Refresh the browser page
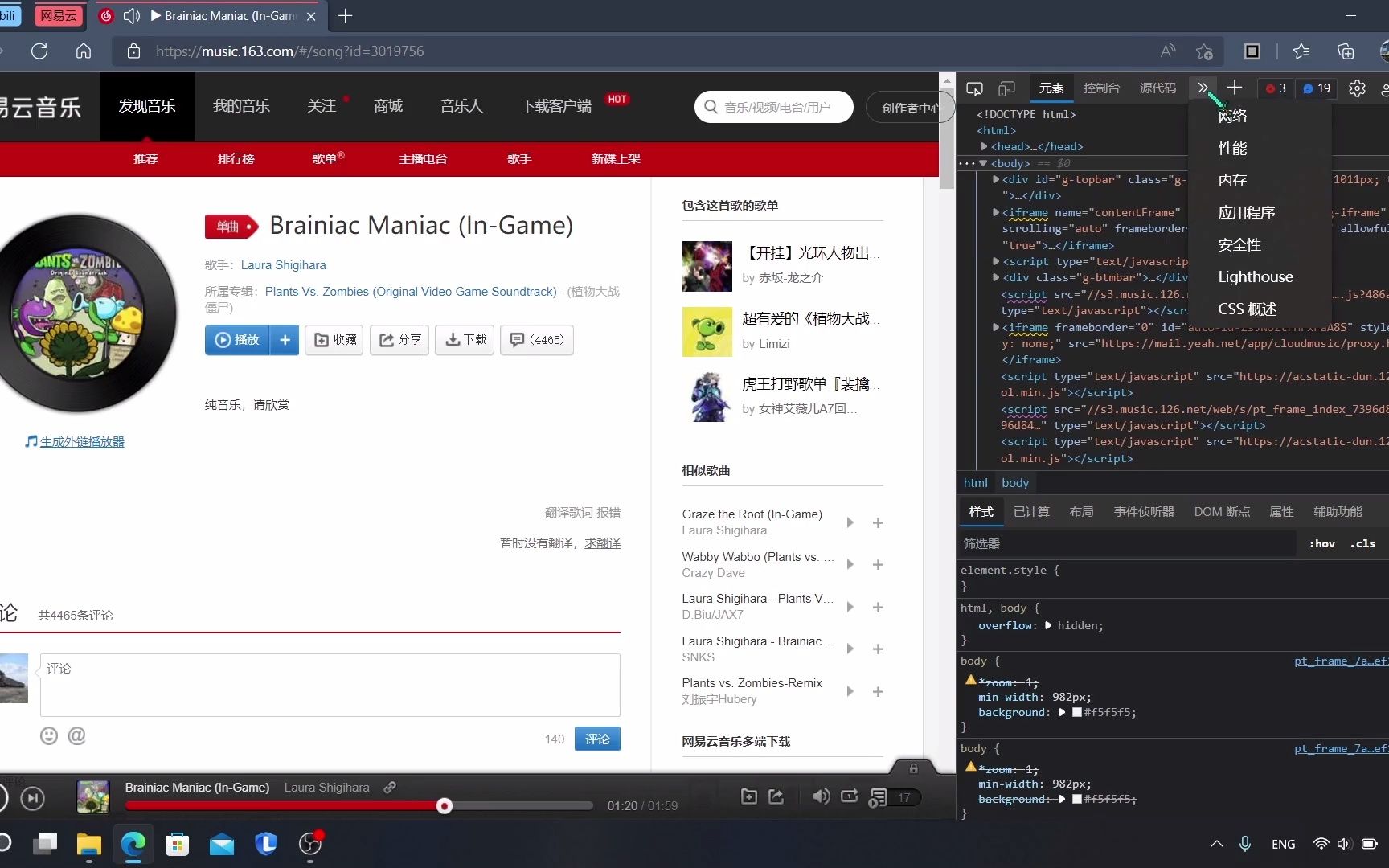1389x868 pixels. point(39,51)
